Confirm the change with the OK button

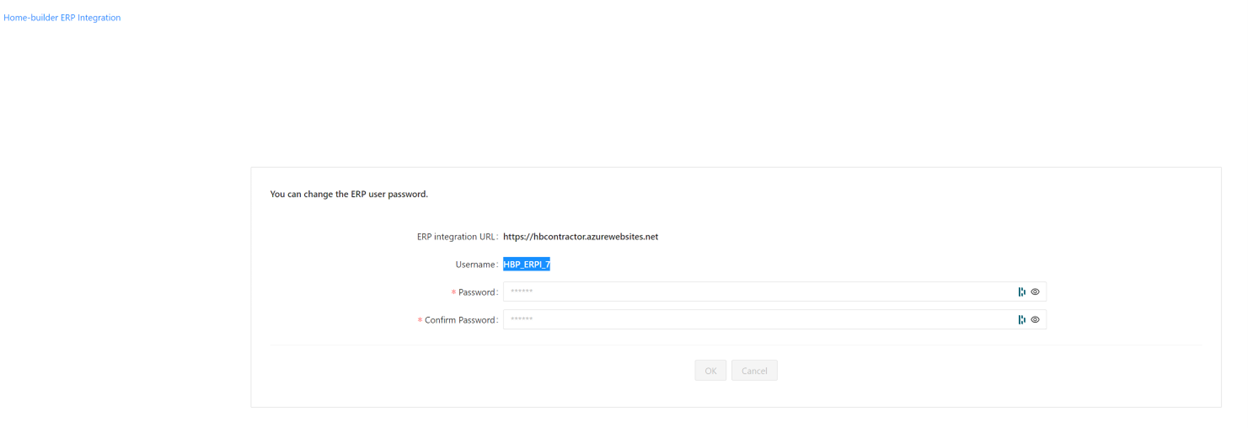click(710, 371)
